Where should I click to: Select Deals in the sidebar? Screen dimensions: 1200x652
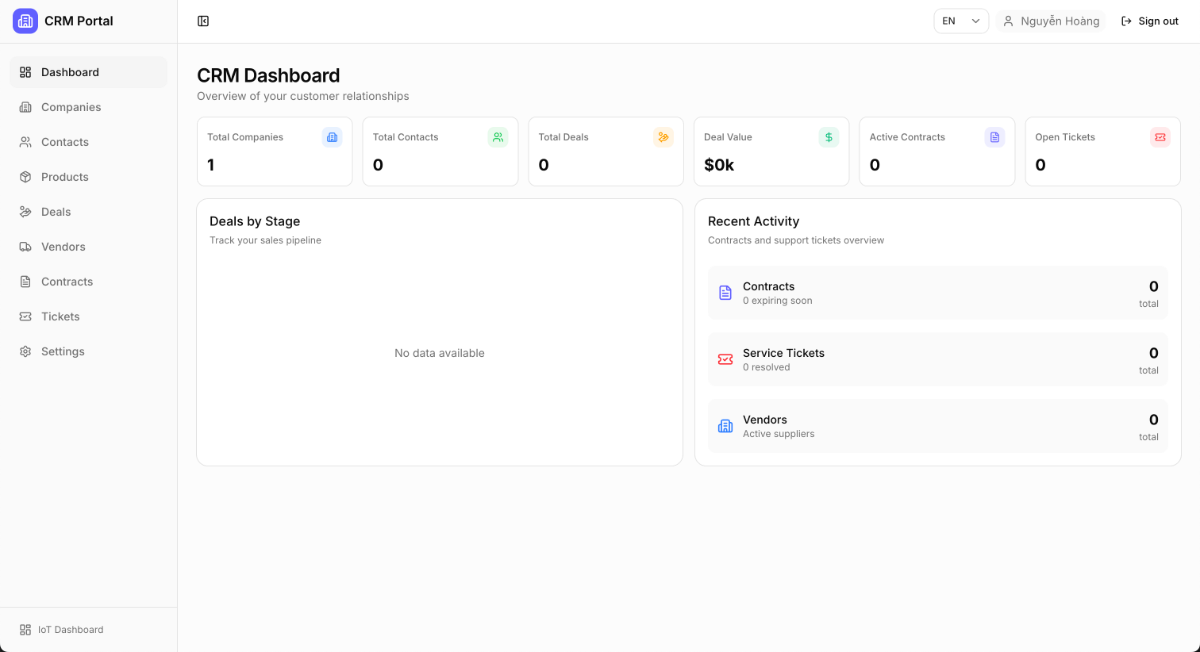pyautogui.click(x=89, y=212)
